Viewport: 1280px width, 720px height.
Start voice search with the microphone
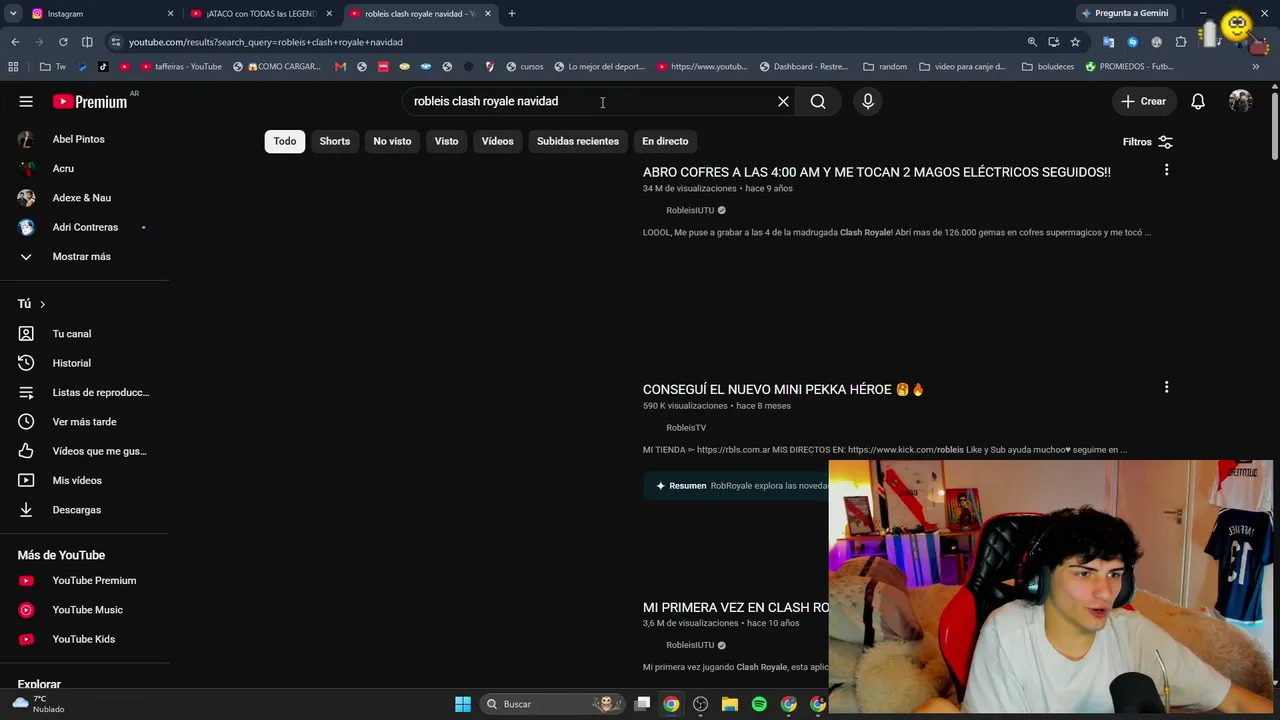click(868, 101)
